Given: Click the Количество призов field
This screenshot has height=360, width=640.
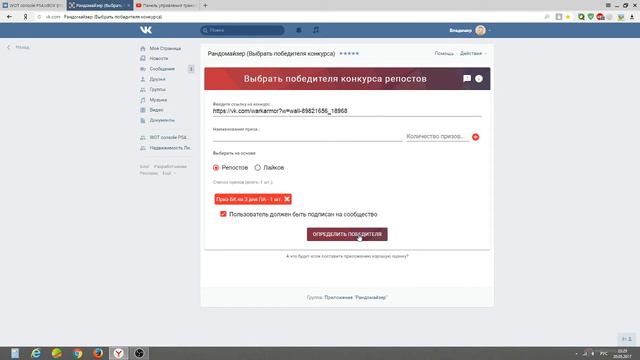Looking at the screenshot, I should pyautogui.click(x=437, y=137).
